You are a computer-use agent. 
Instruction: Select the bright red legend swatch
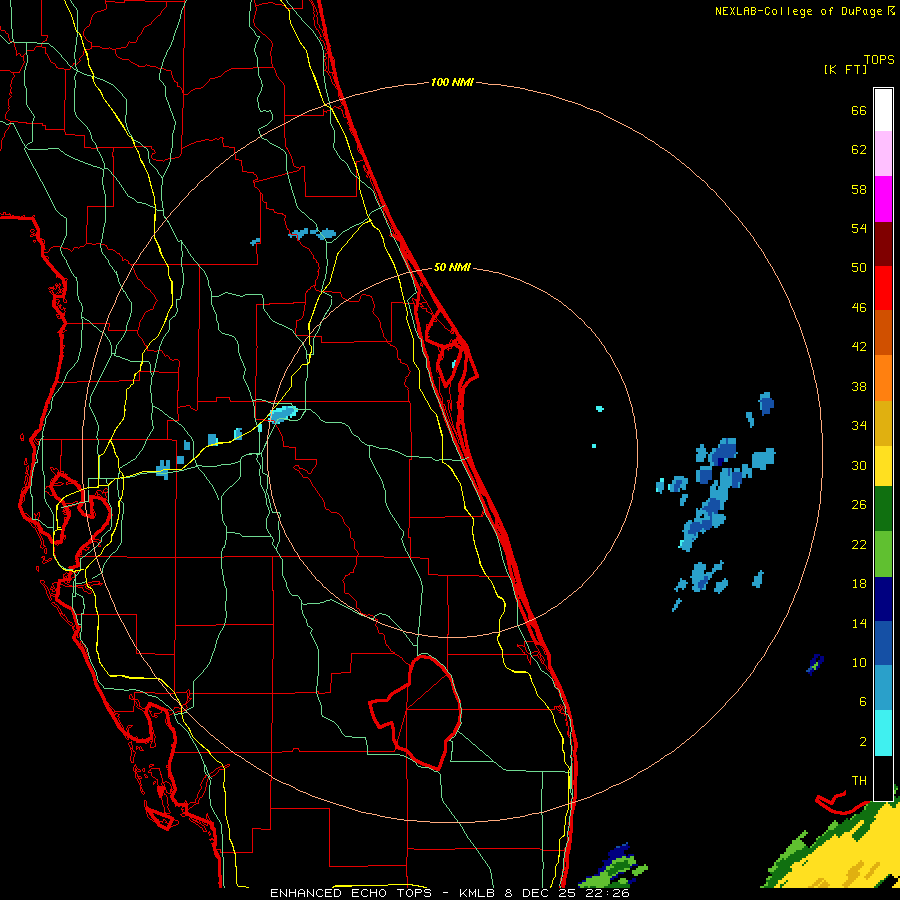pos(883,288)
